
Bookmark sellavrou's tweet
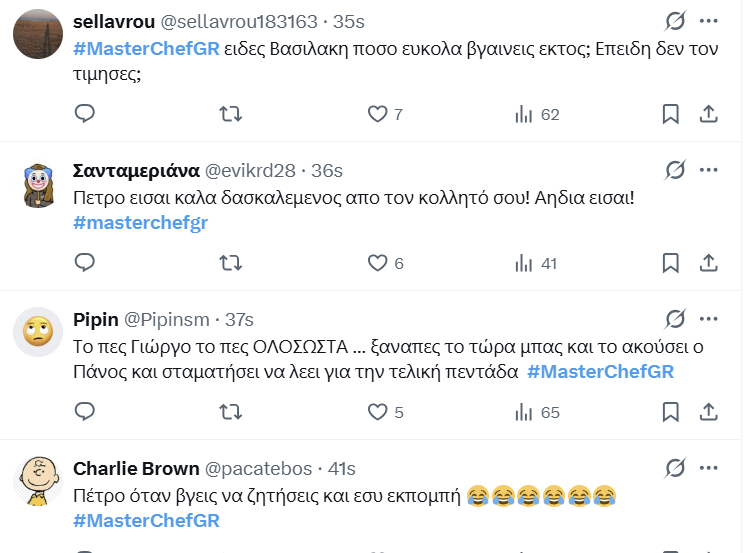[671, 114]
